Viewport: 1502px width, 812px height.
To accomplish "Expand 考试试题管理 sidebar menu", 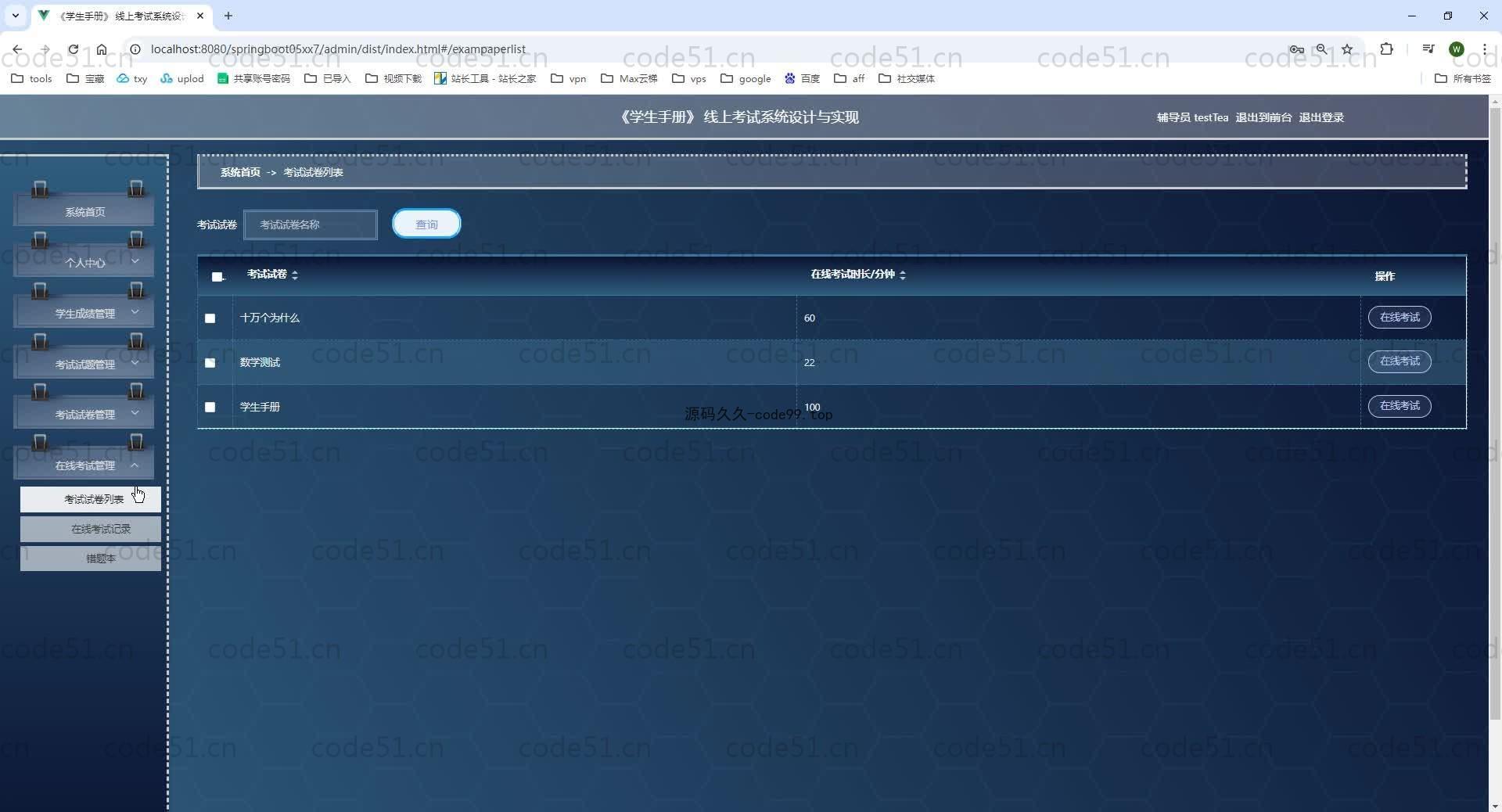I will [84, 364].
